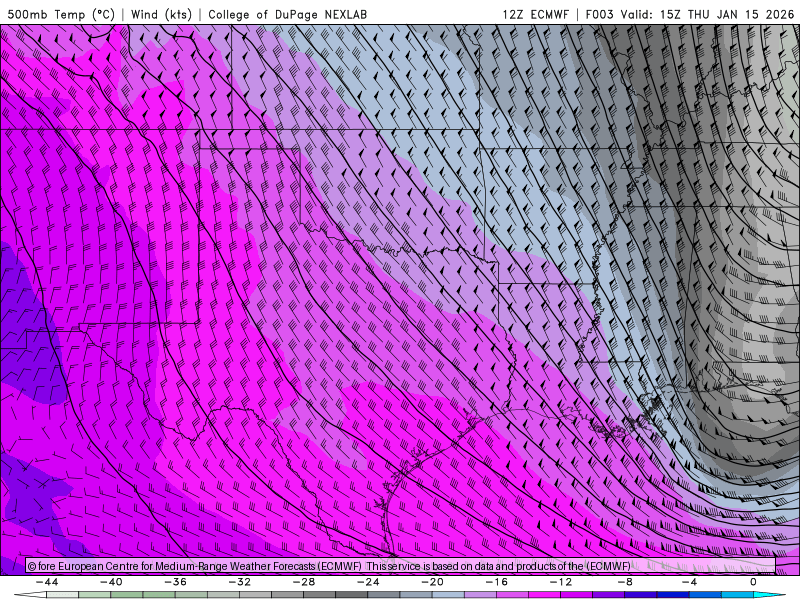Click the -44 colorbar label

pos(47,582)
